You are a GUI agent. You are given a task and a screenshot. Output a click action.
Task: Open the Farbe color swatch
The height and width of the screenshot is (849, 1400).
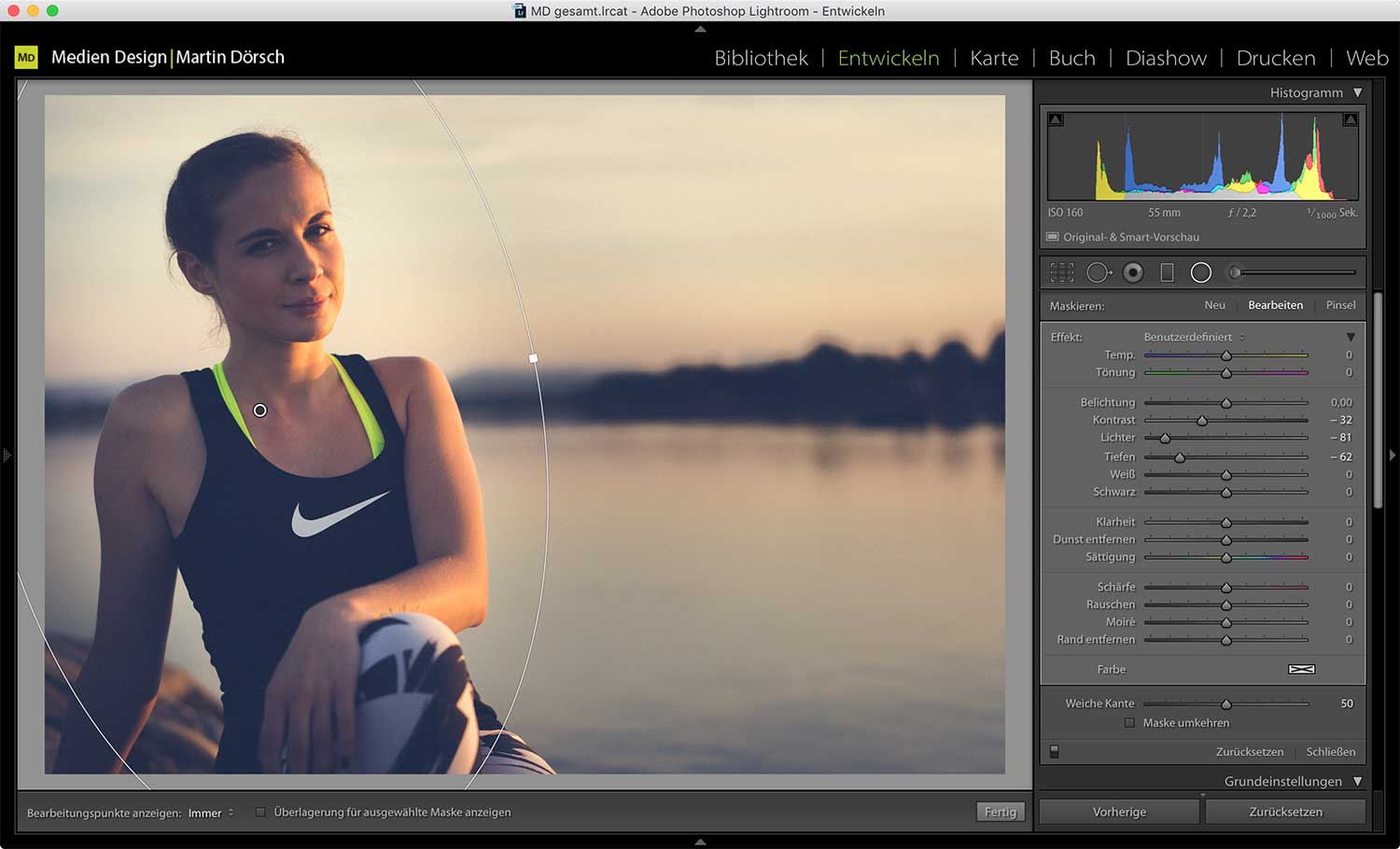point(1301,670)
